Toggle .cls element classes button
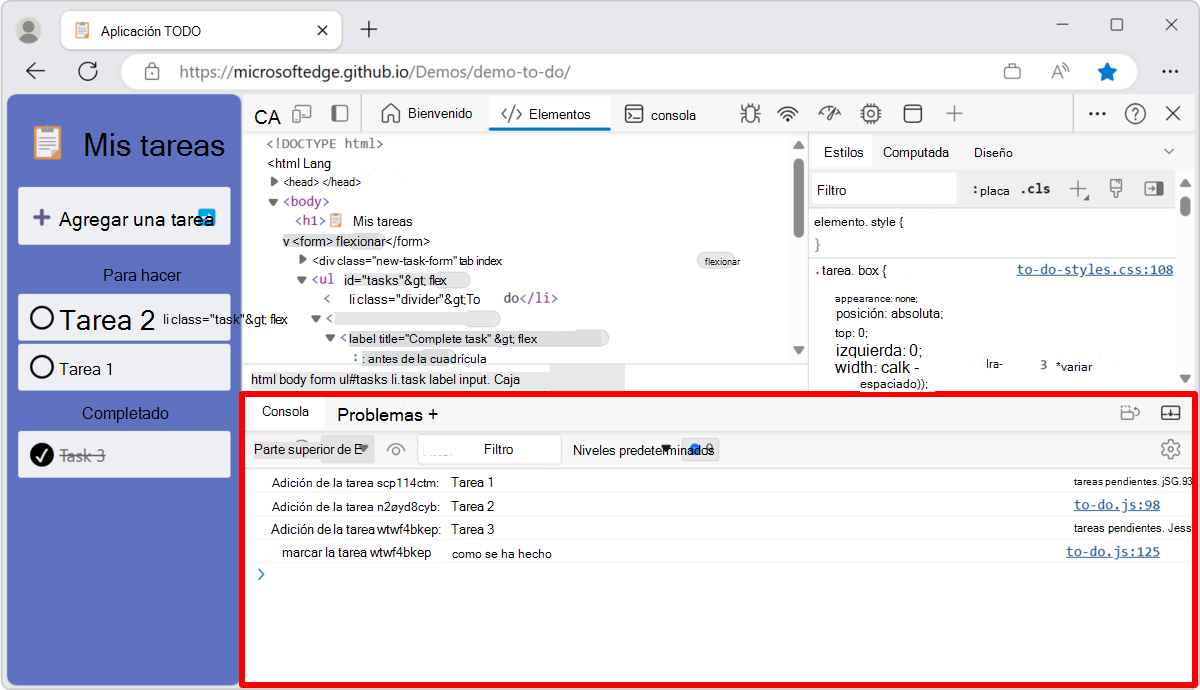 [1036, 189]
